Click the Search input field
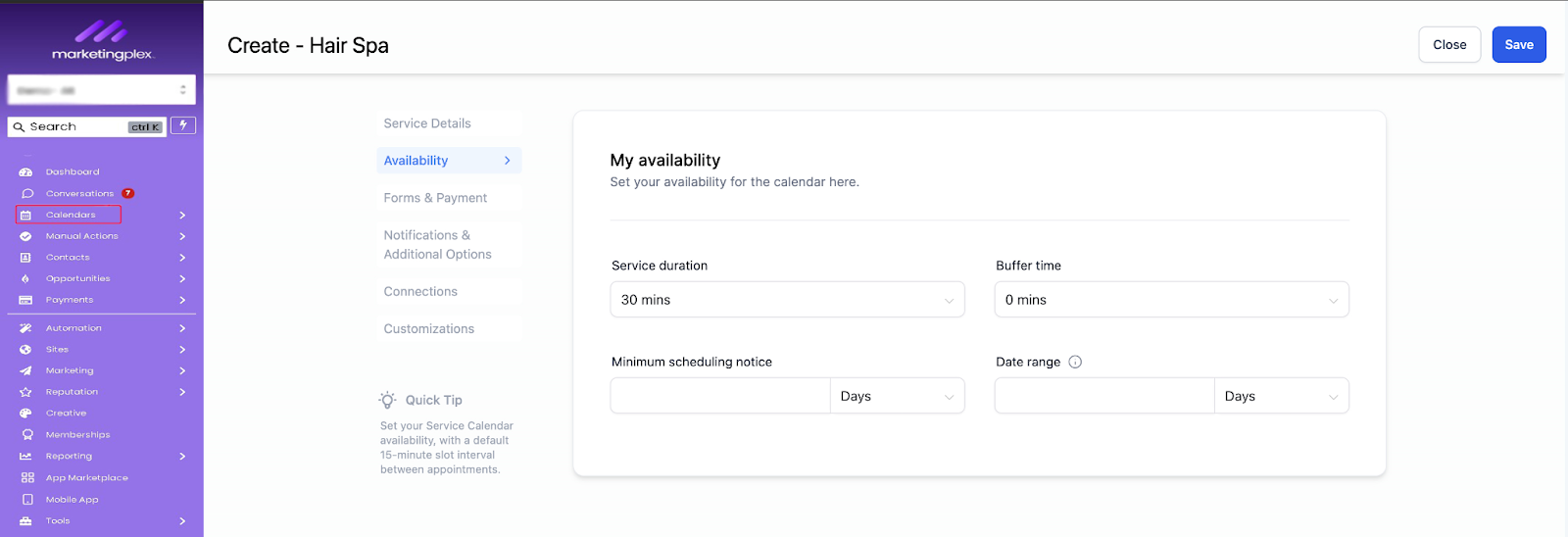1568x537 pixels. click(x=87, y=127)
